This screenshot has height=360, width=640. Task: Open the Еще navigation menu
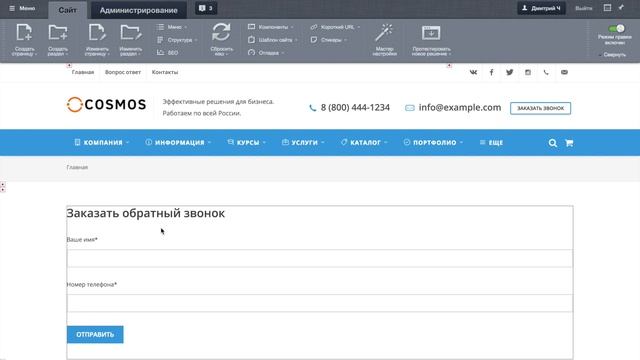491,142
